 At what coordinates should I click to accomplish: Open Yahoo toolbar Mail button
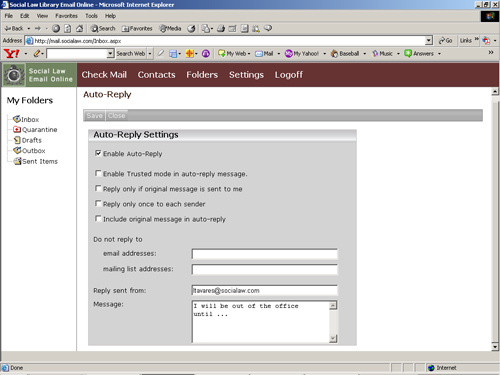[264, 54]
